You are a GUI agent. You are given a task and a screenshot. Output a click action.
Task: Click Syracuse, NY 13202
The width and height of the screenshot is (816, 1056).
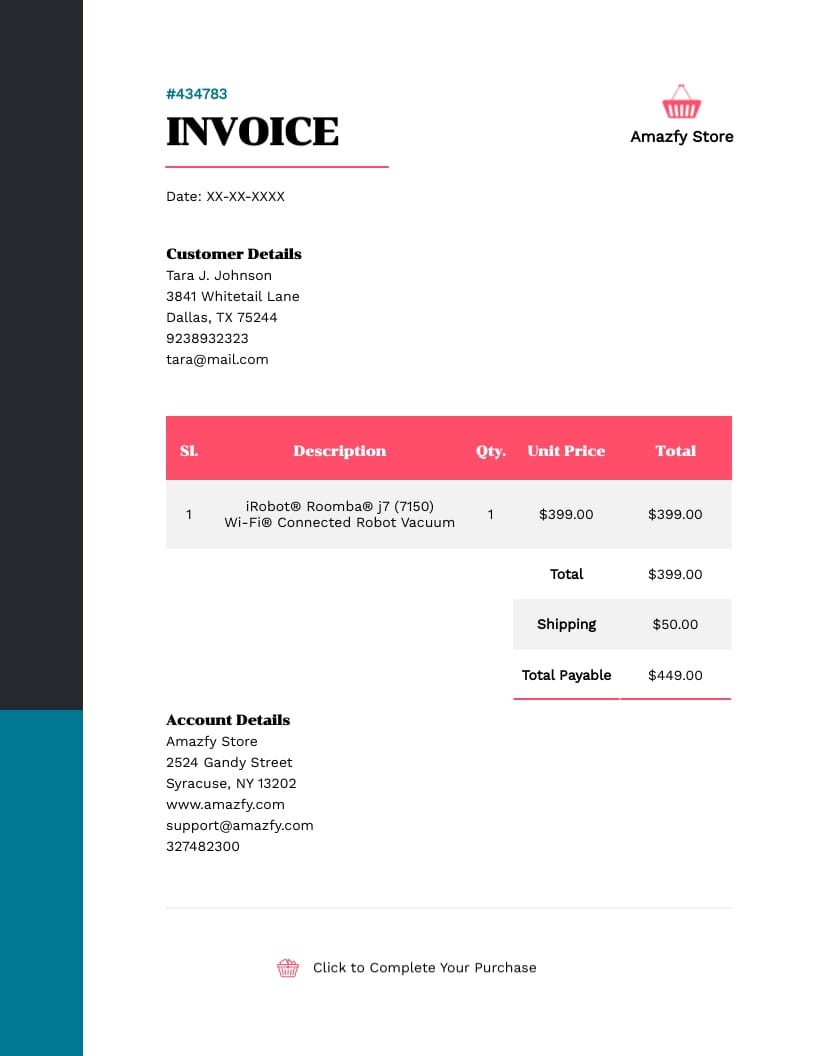coord(231,783)
